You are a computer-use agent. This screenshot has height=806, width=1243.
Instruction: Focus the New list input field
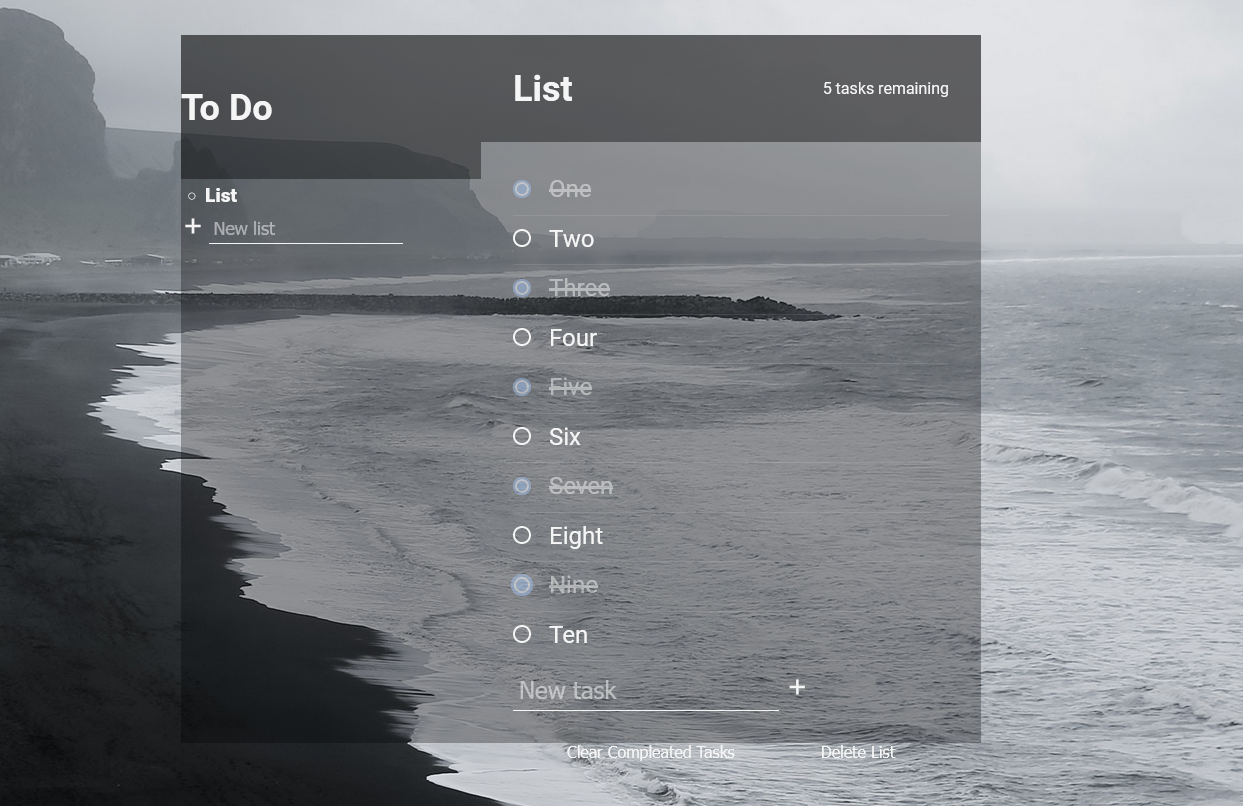[x=306, y=229]
